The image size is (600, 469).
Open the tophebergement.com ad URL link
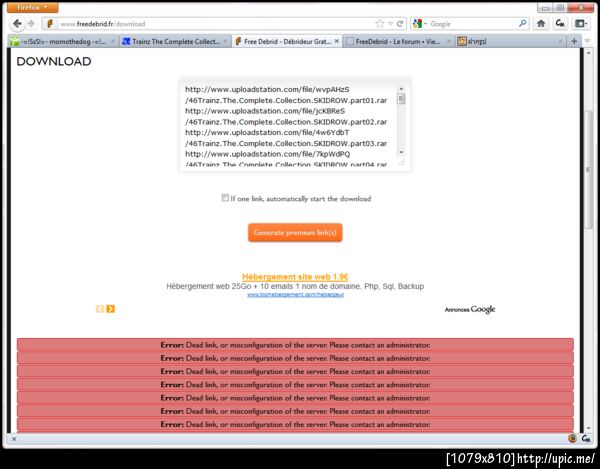pos(295,295)
